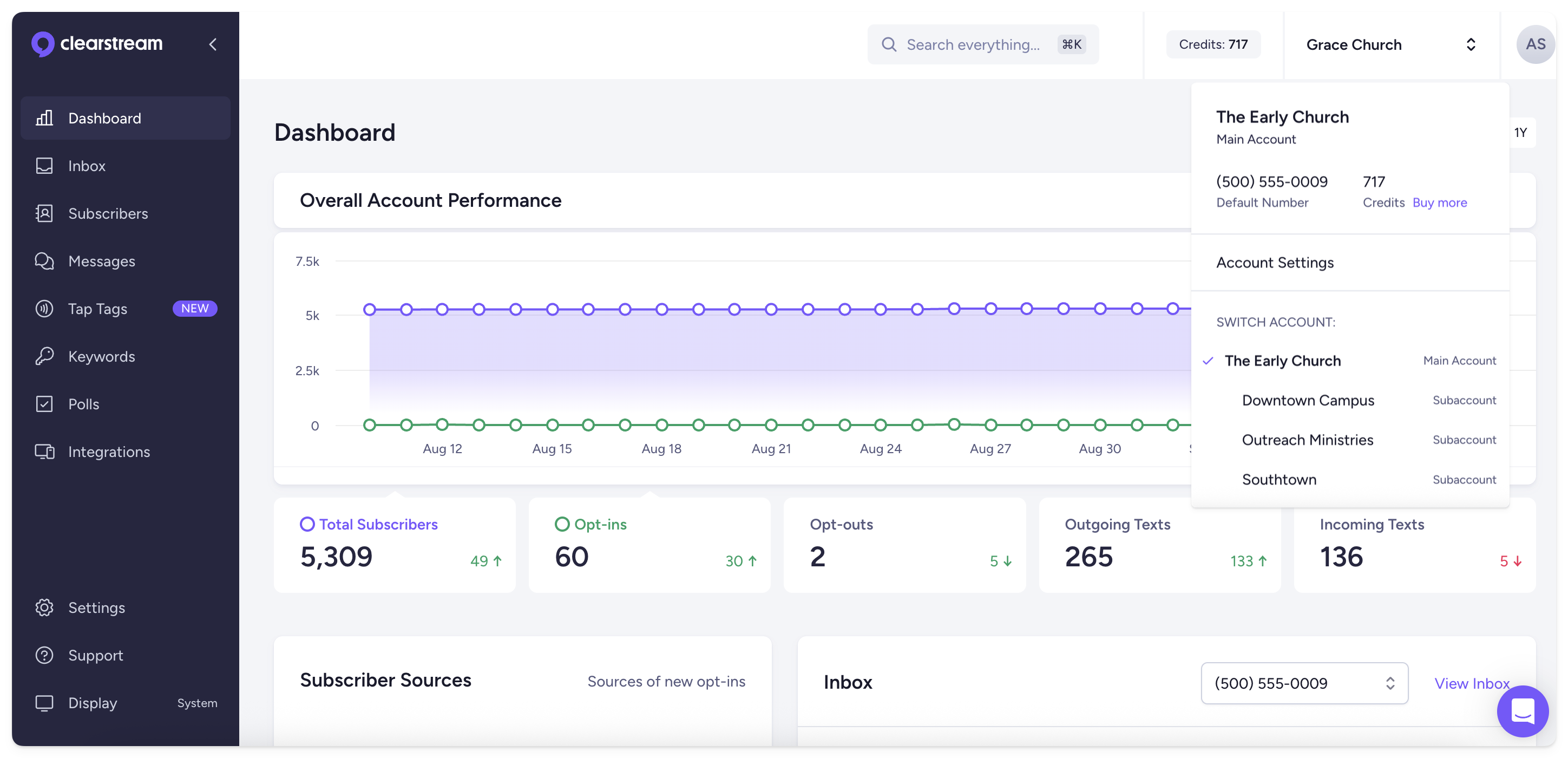Click the "Aug 30" axis label

click(x=1100, y=449)
